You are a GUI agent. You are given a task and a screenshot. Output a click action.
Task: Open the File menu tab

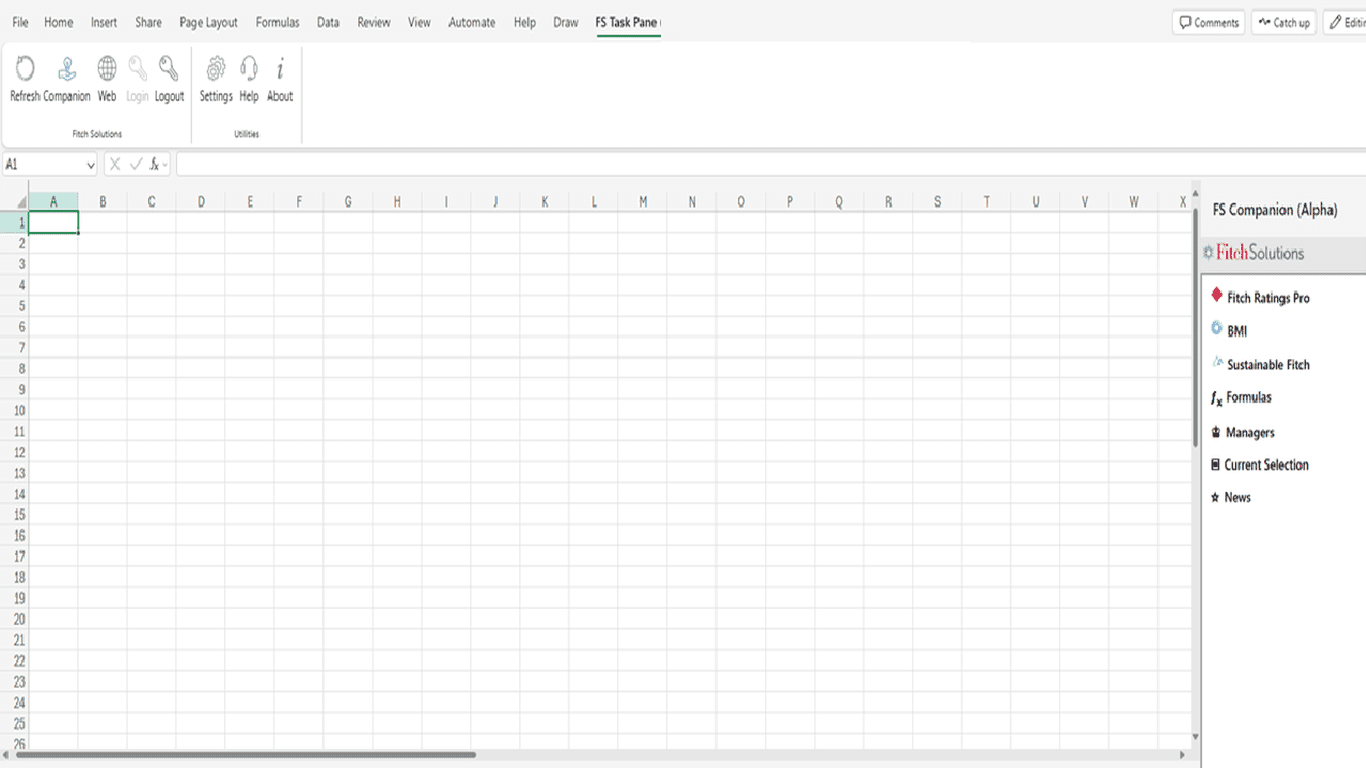click(20, 22)
